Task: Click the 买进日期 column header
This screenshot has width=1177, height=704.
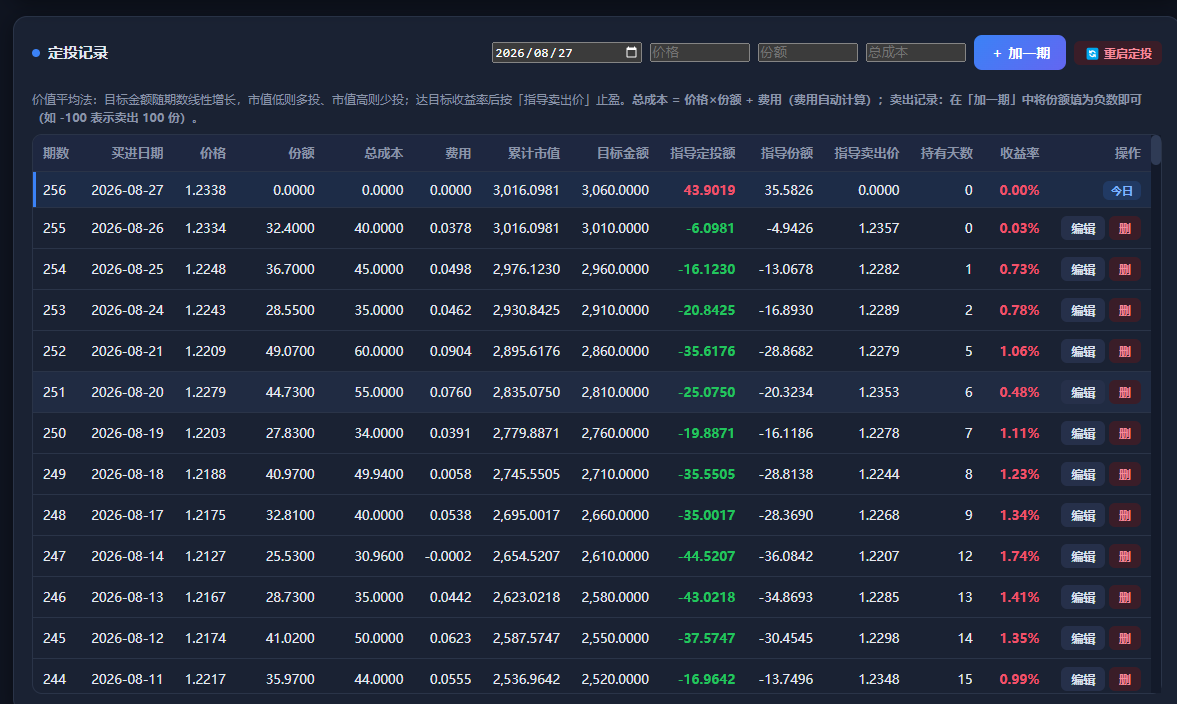Action: (x=137, y=153)
